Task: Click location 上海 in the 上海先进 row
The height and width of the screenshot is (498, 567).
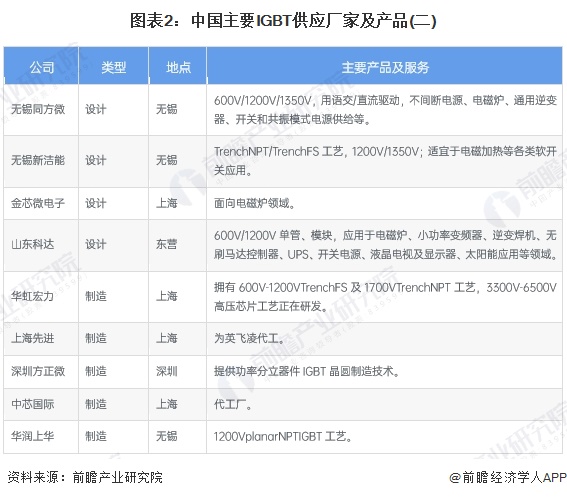Action: point(167,338)
